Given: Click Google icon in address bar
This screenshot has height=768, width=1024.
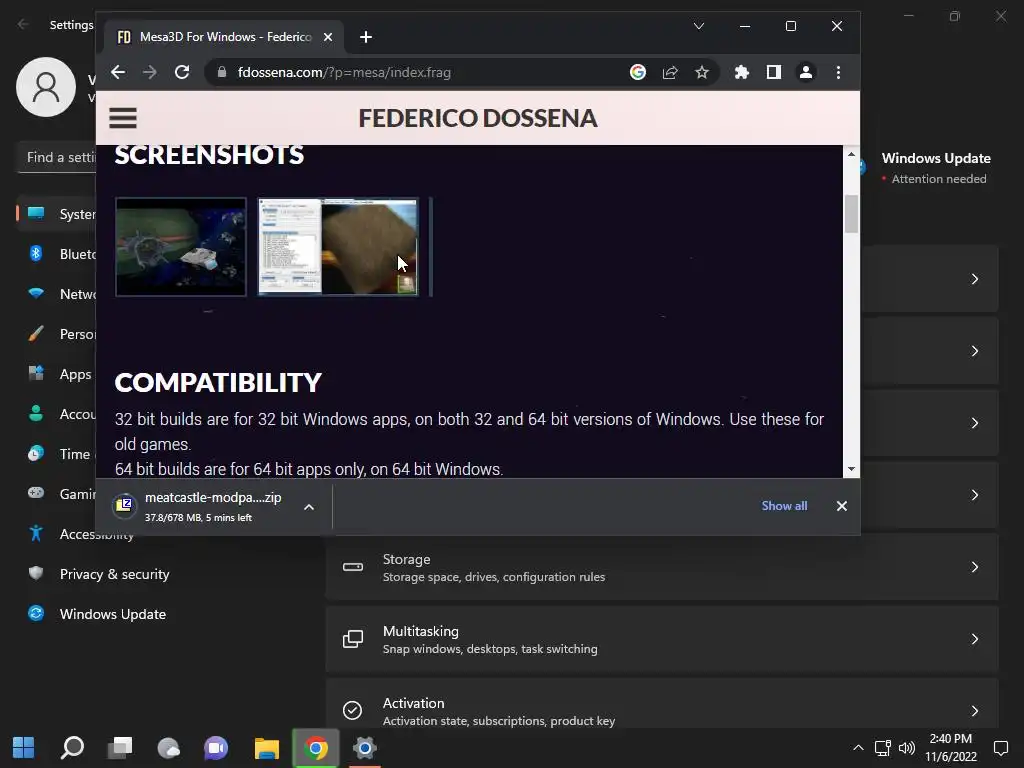Looking at the screenshot, I should 638,72.
